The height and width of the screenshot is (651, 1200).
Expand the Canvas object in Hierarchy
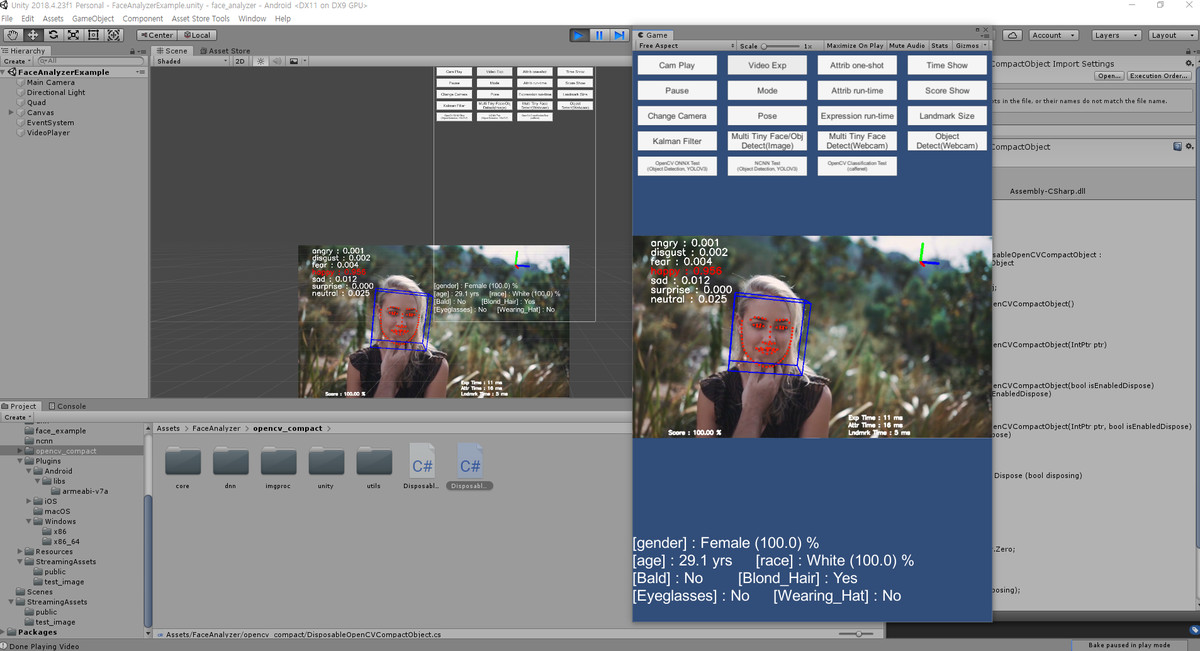point(11,112)
